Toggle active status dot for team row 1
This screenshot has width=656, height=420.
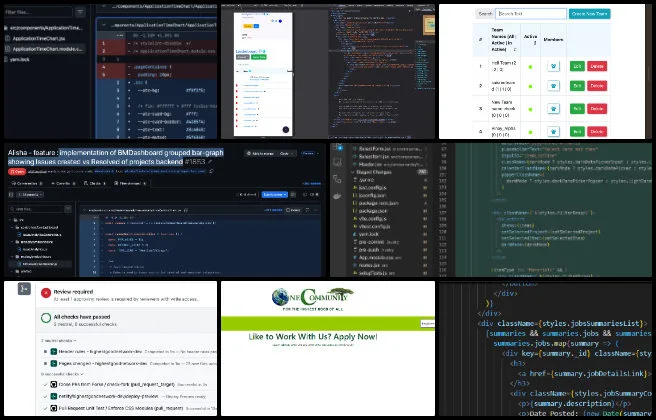(x=530, y=67)
